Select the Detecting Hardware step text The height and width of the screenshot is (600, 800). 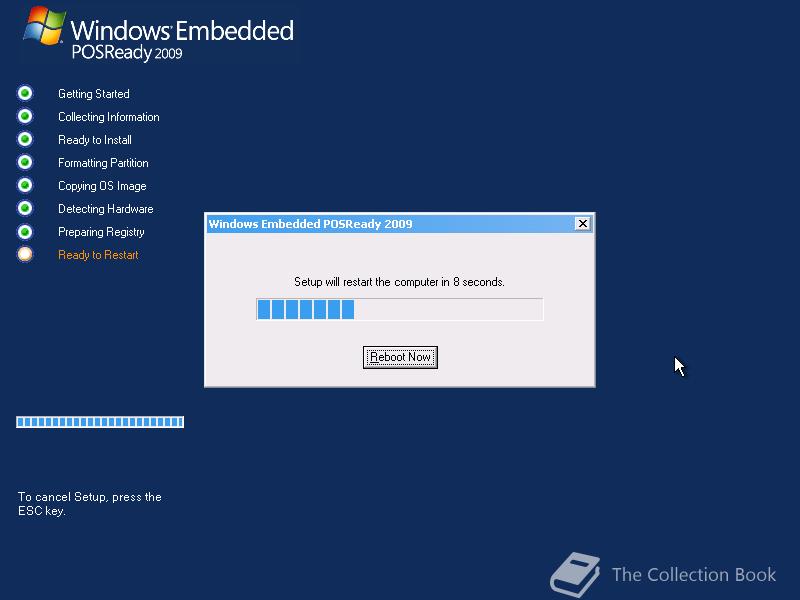106,209
